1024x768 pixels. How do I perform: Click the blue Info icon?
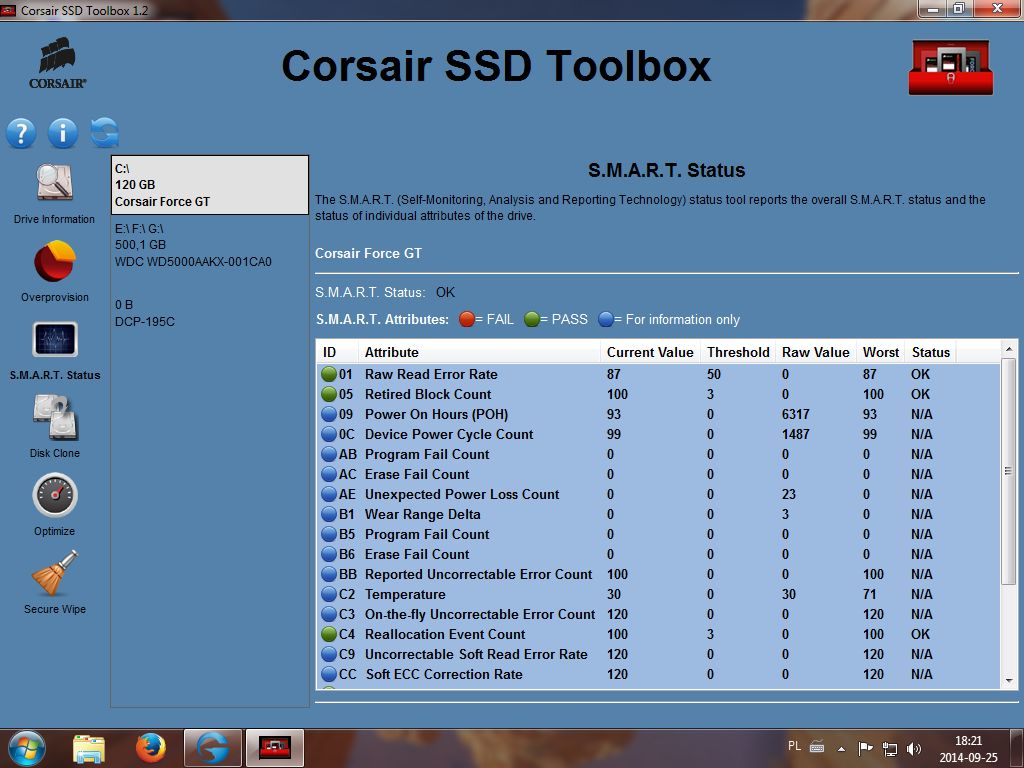click(x=63, y=133)
